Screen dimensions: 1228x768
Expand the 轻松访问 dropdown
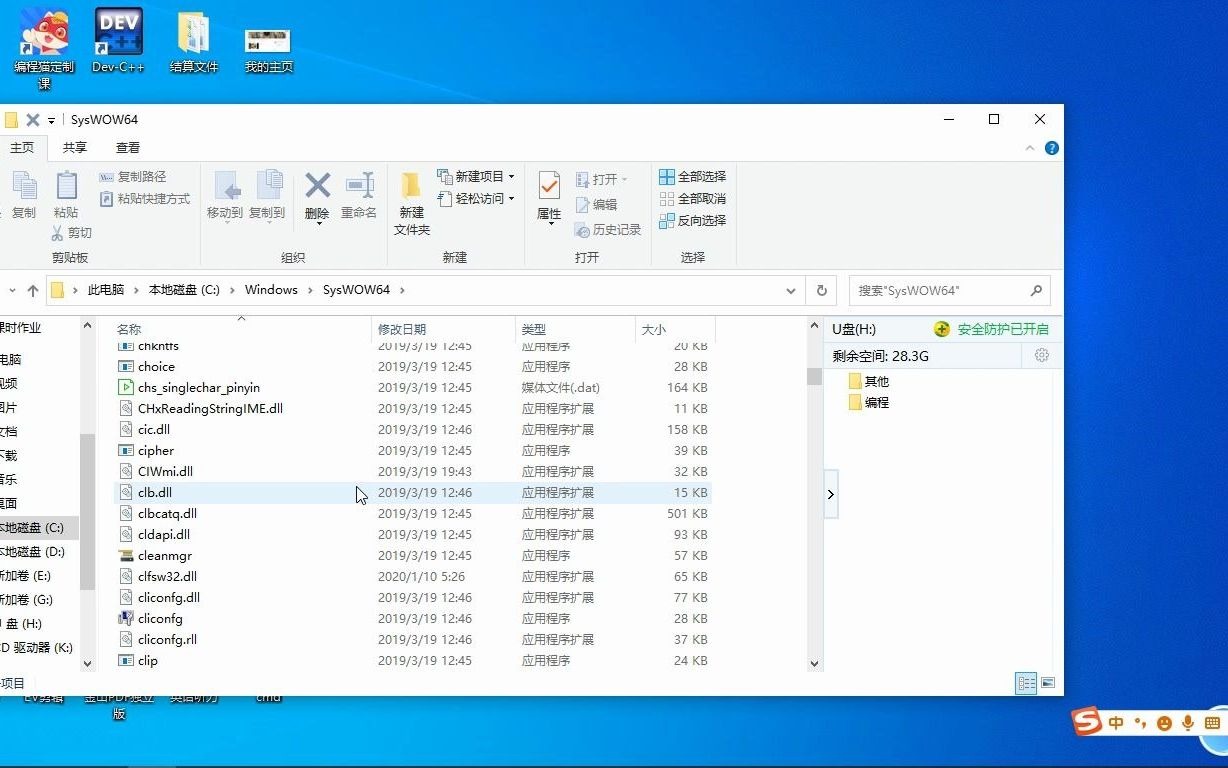click(510, 198)
